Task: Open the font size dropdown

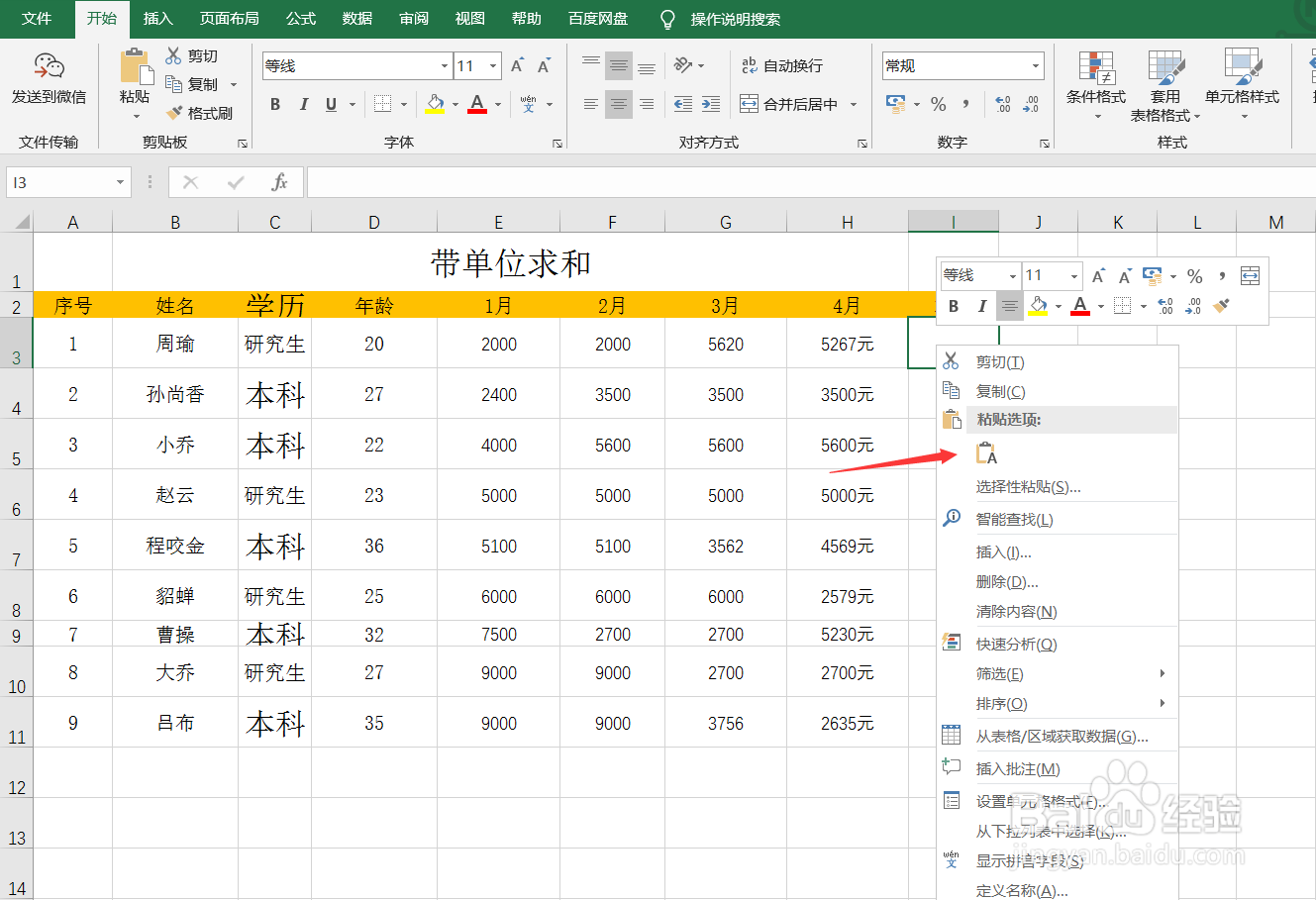Action: [x=492, y=64]
